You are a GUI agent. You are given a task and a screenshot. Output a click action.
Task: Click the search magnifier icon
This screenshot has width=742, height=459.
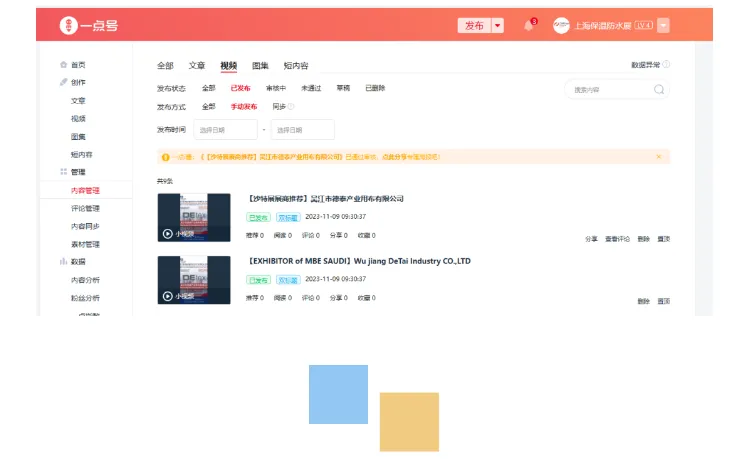pyautogui.click(x=659, y=89)
